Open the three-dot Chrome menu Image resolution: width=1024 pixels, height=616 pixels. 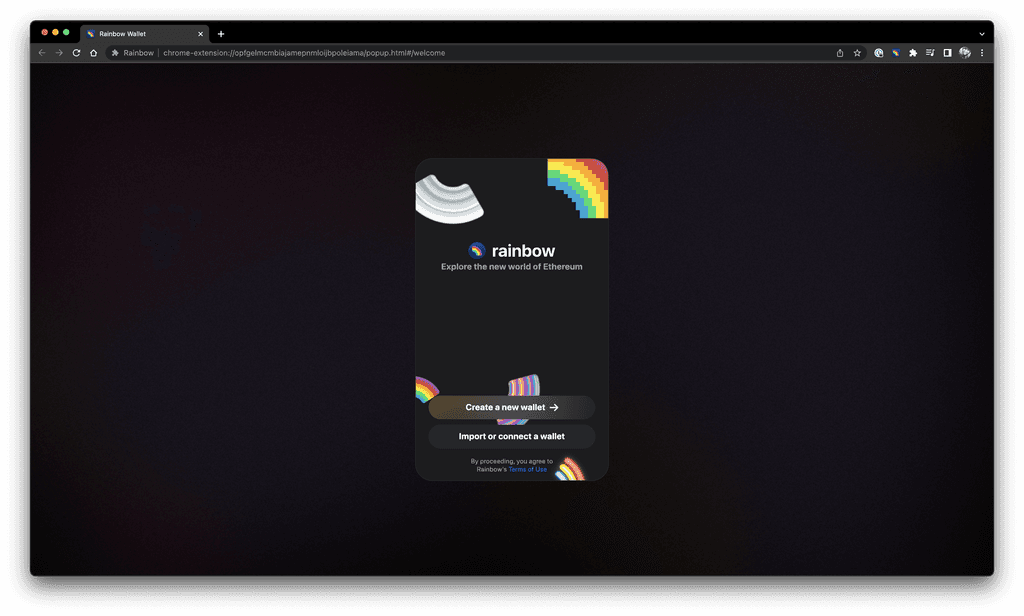(x=981, y=52)
